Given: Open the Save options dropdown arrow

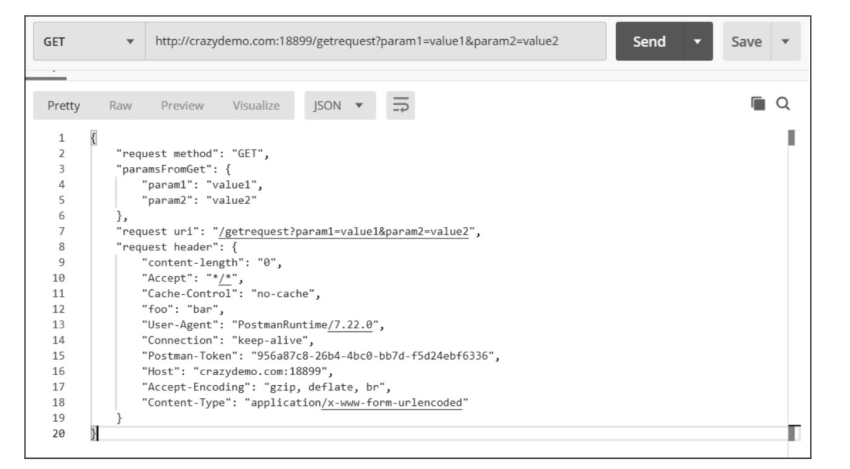Looking at the screenshot, I should pyautogui.click(x=785, y=42).
